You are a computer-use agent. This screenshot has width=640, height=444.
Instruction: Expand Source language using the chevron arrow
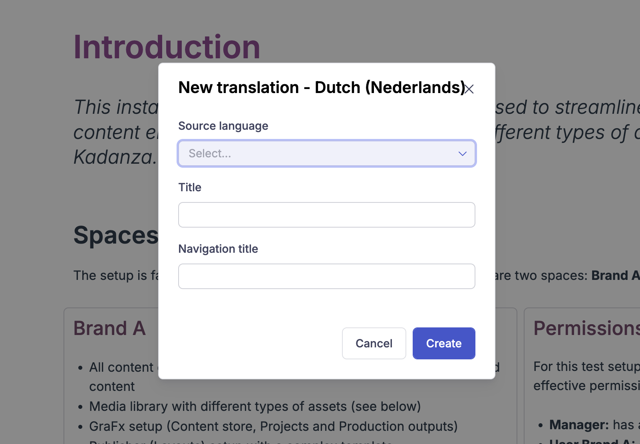coord(462,154)
